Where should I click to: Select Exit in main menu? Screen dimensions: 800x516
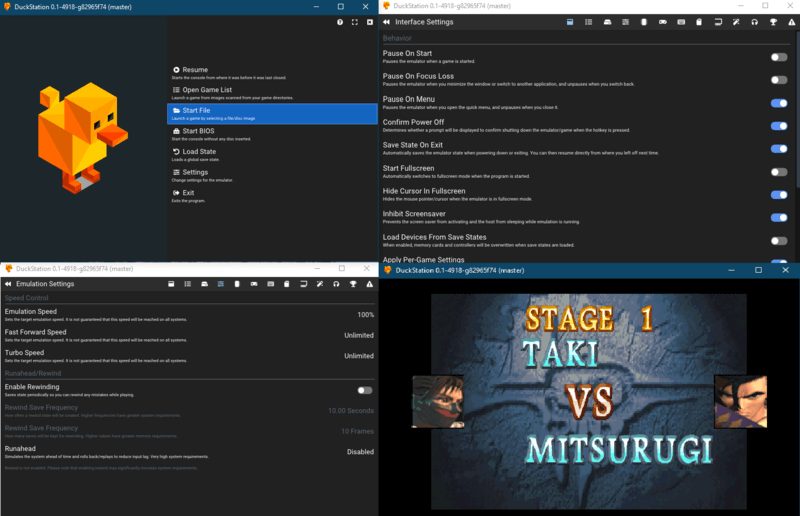pos(272,196)
